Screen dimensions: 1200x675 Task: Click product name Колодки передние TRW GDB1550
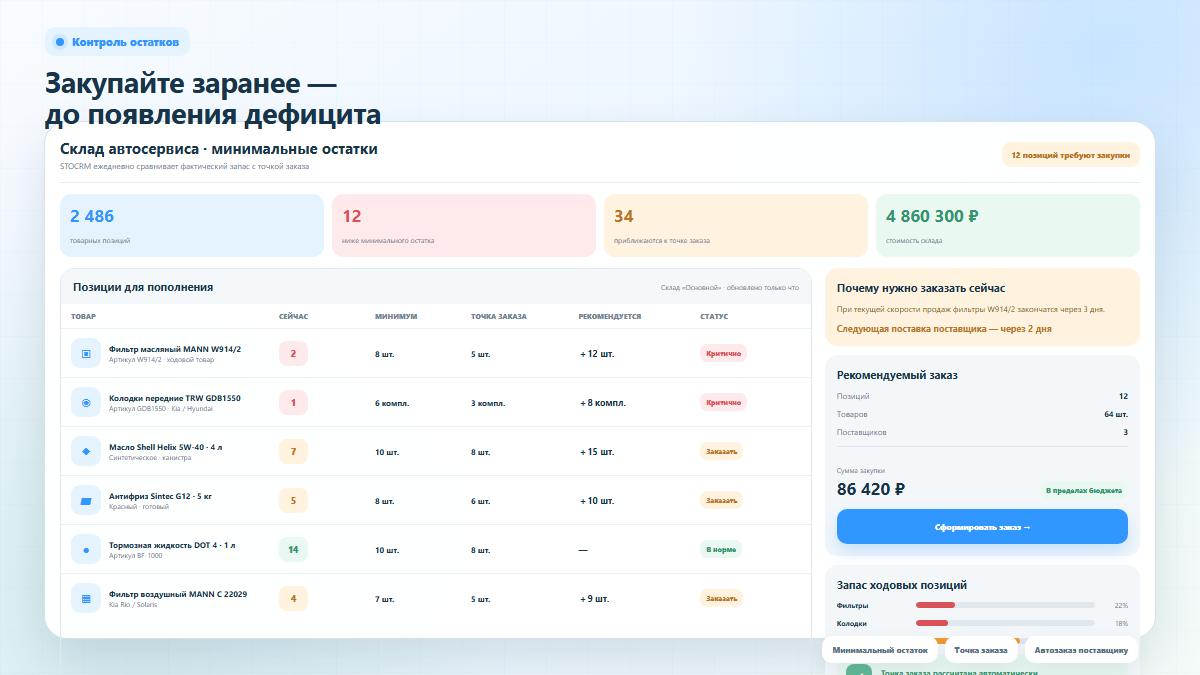tap(175, 398)
